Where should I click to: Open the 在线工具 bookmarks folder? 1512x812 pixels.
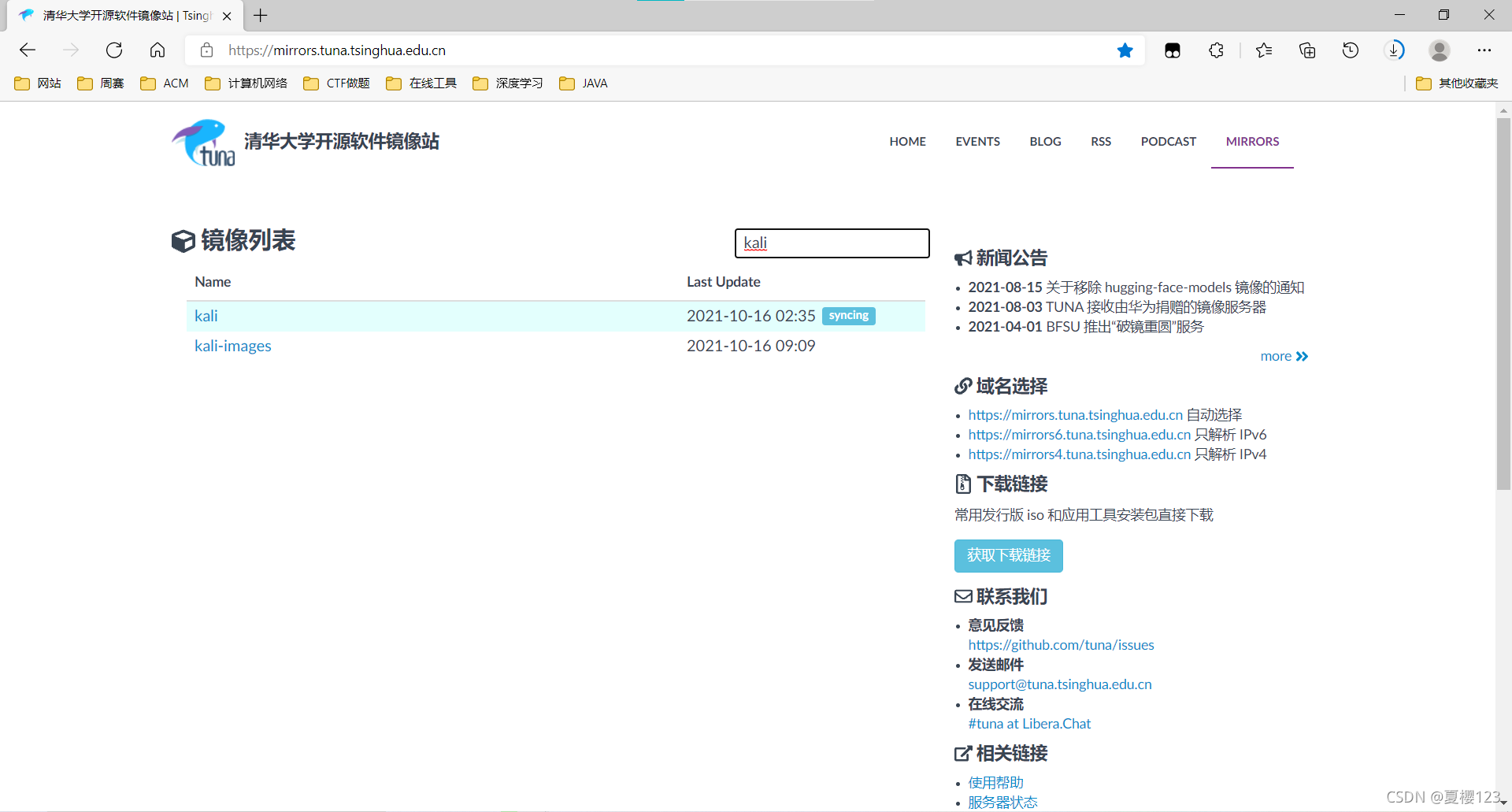point(421,83)
